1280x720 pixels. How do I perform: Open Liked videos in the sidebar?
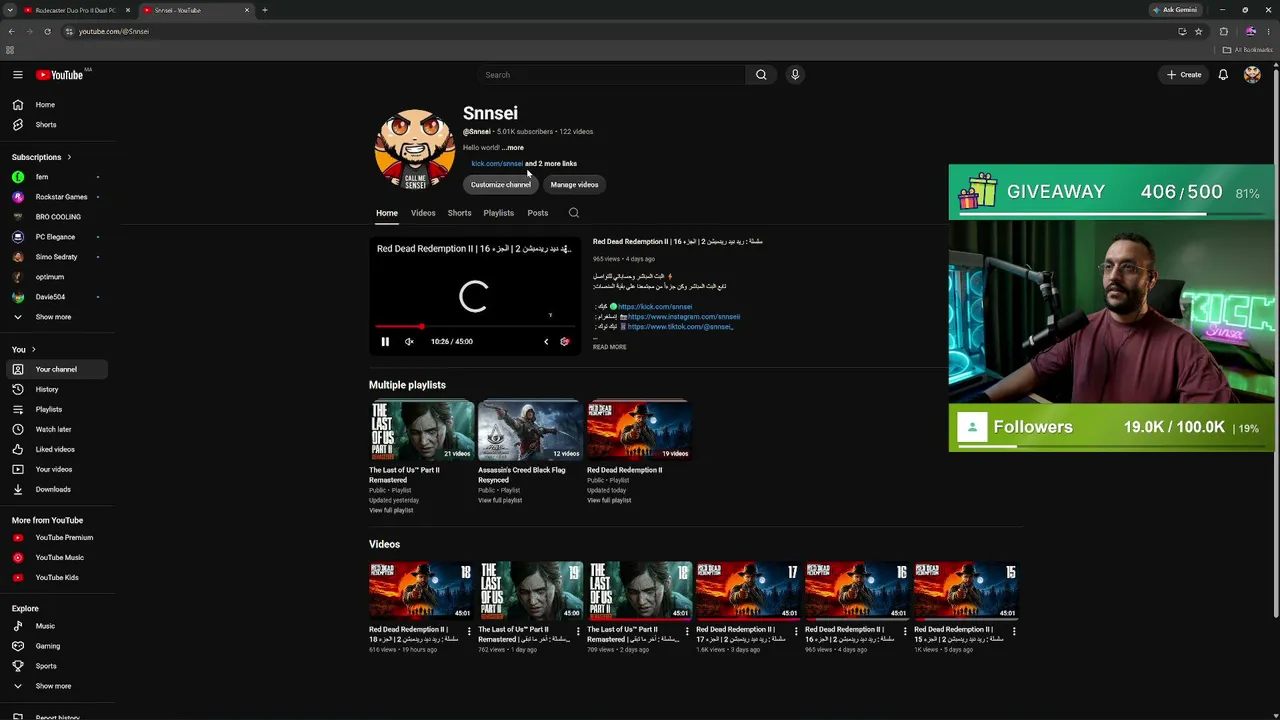(x=56, y=449)
